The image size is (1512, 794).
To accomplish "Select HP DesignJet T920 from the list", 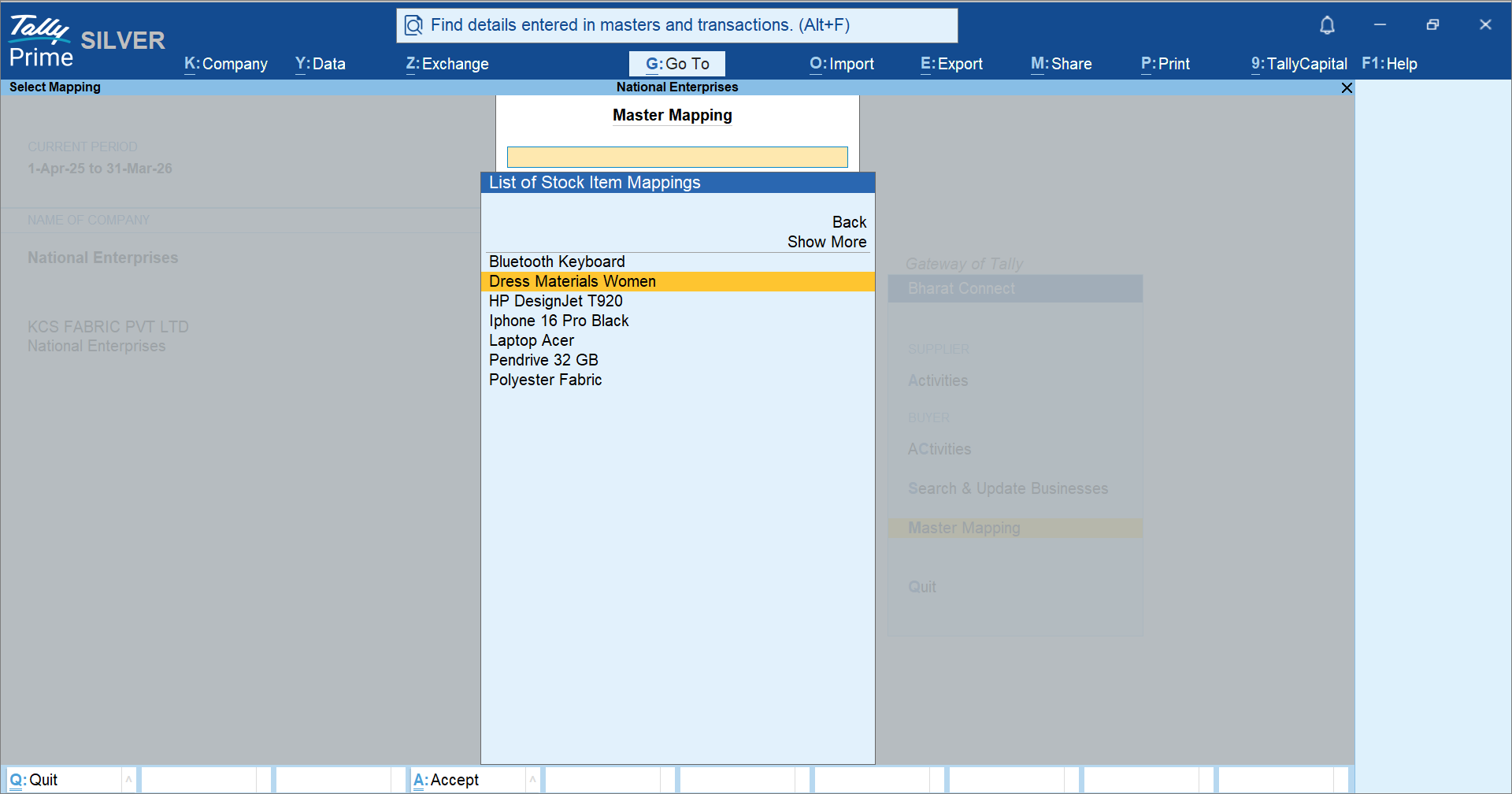I will coord(555,301).
